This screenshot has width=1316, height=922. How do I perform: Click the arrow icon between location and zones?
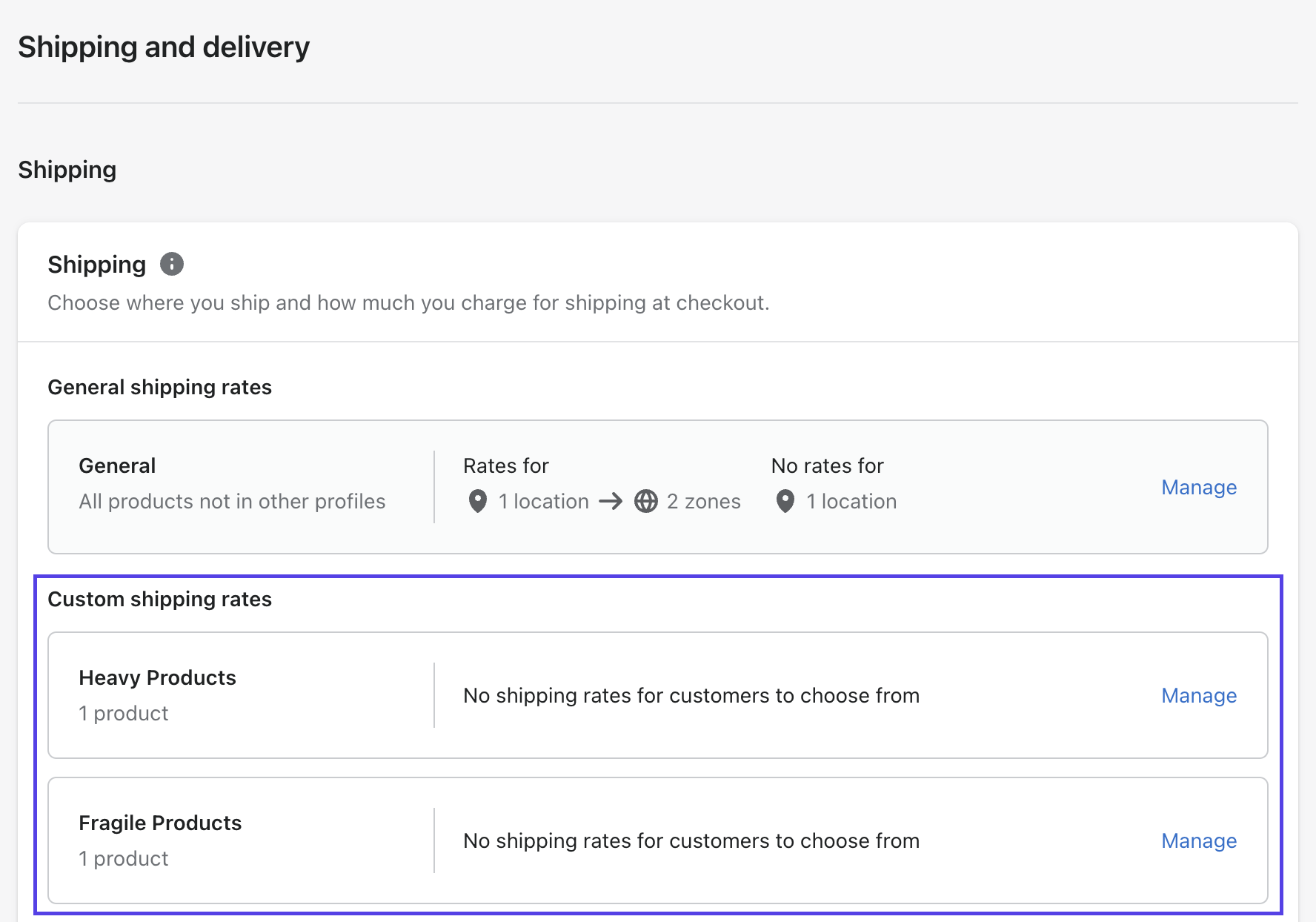coord(611,502)
